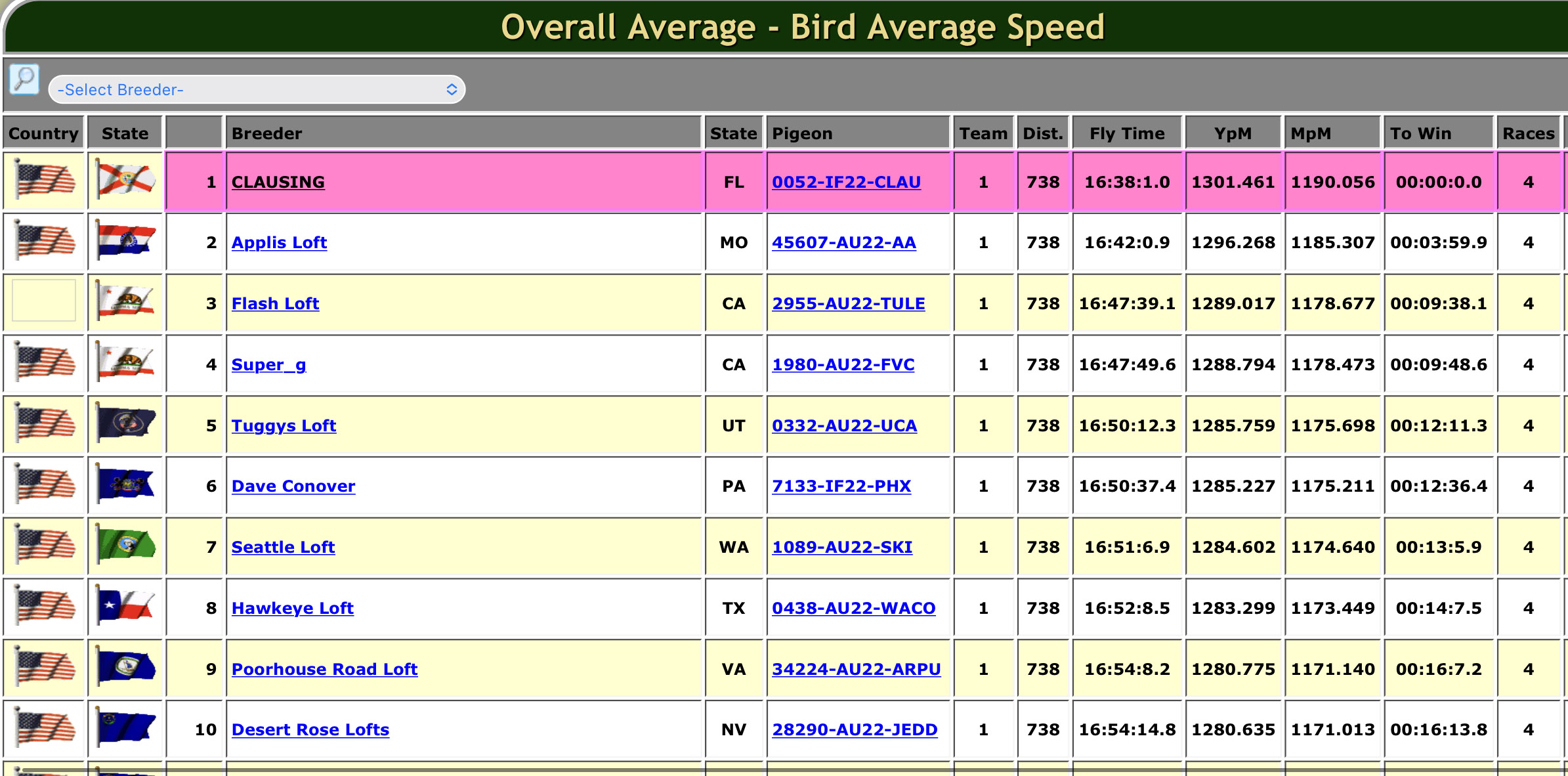Screen dimensions: 1568x776
Task: Click the Missouri state flag icon
Action: (125, 241)
